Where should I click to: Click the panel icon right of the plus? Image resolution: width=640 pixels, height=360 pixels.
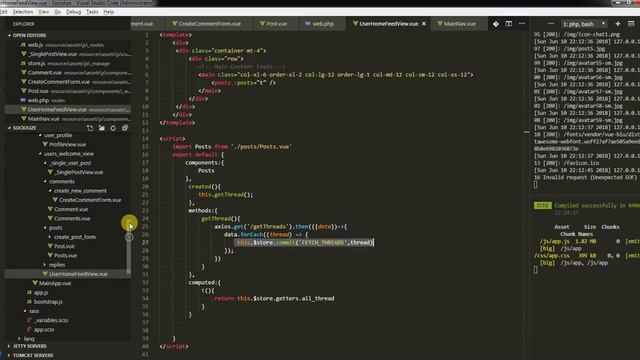tap(631, 24)
